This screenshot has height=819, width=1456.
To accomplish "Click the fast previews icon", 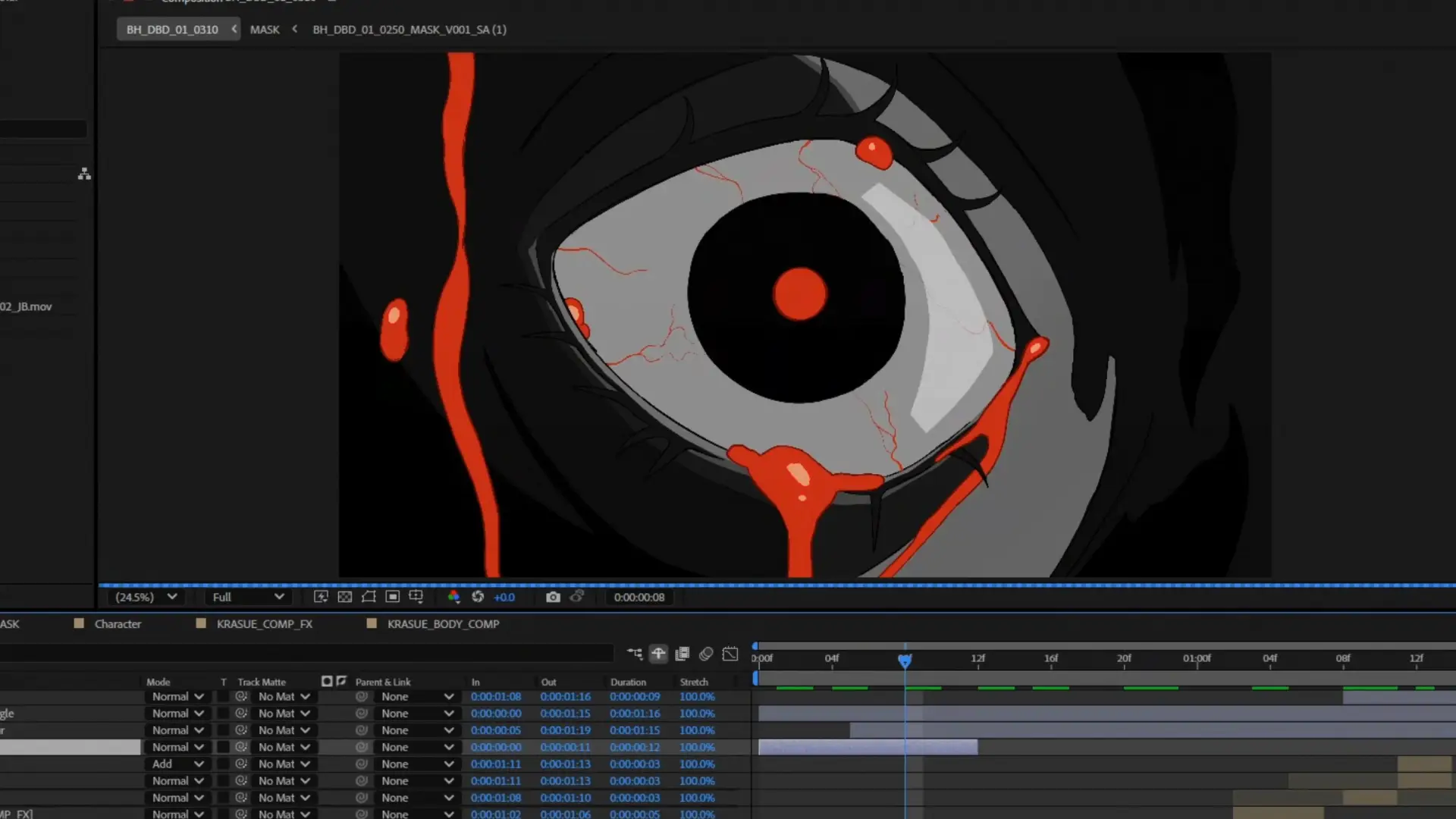I will [x=321, y=597].
